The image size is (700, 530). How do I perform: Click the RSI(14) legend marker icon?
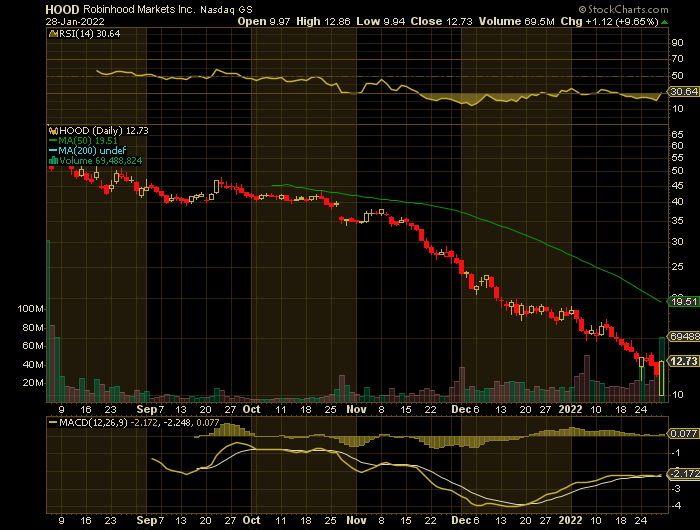pos(52,33)
